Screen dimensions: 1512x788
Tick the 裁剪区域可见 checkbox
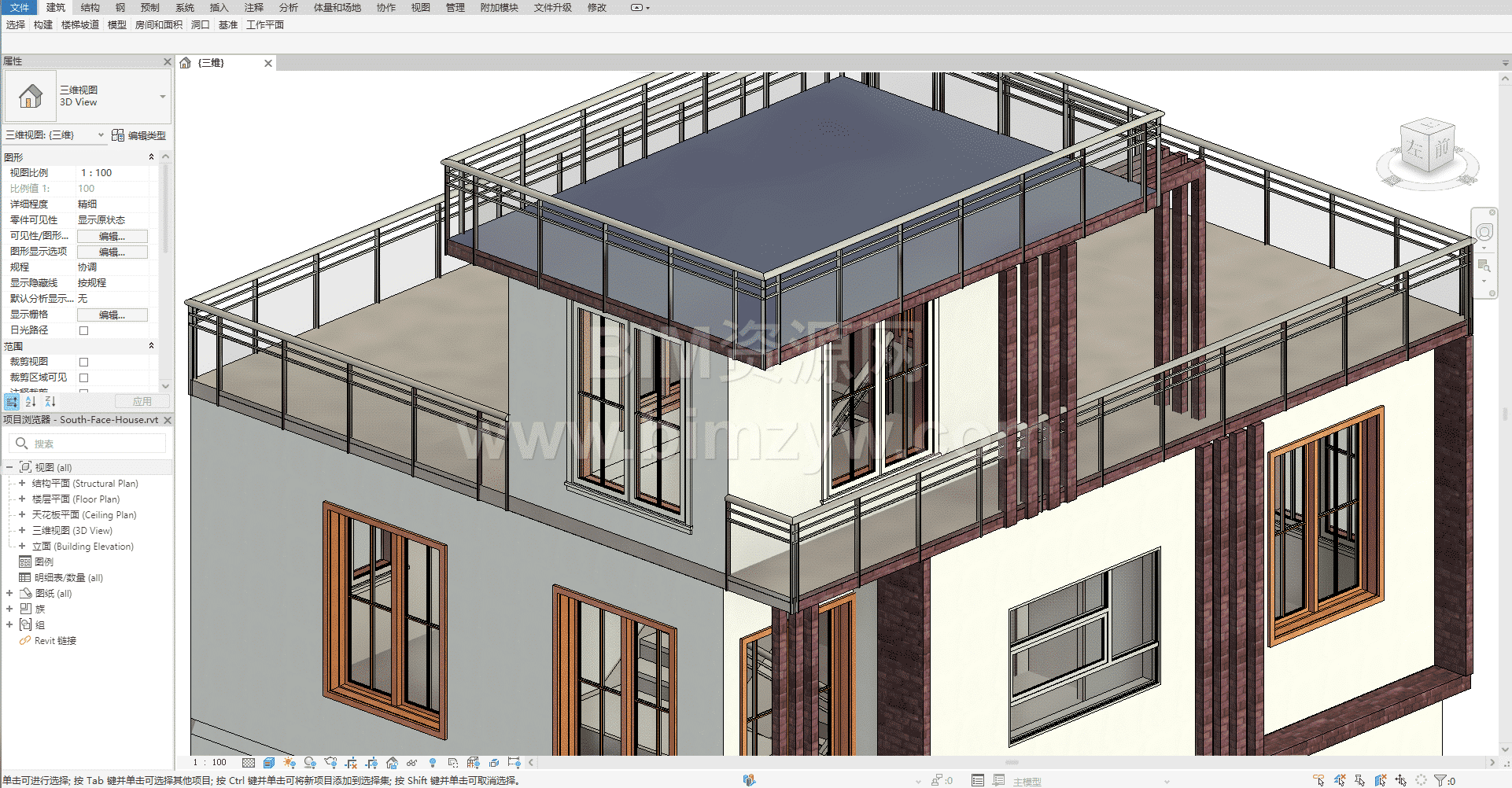tap(83, 378)
